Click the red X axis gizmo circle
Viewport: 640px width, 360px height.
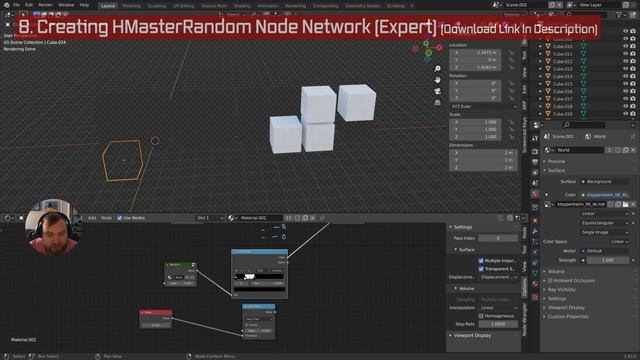tap(439, 48)
